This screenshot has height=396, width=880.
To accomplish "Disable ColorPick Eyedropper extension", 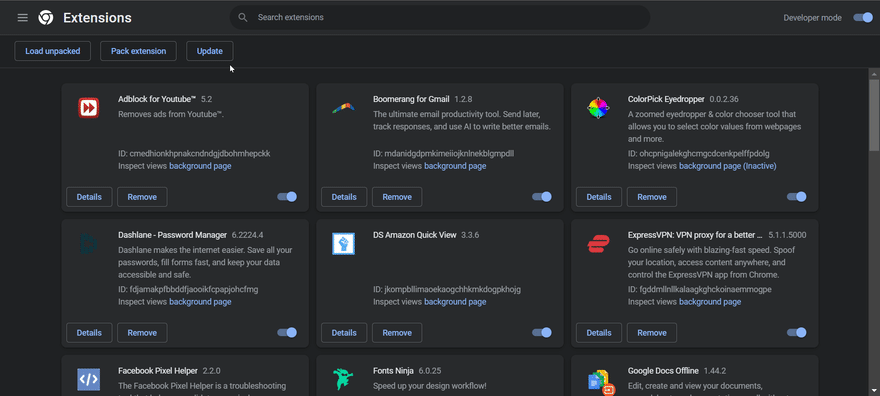I will coord(796,196).
